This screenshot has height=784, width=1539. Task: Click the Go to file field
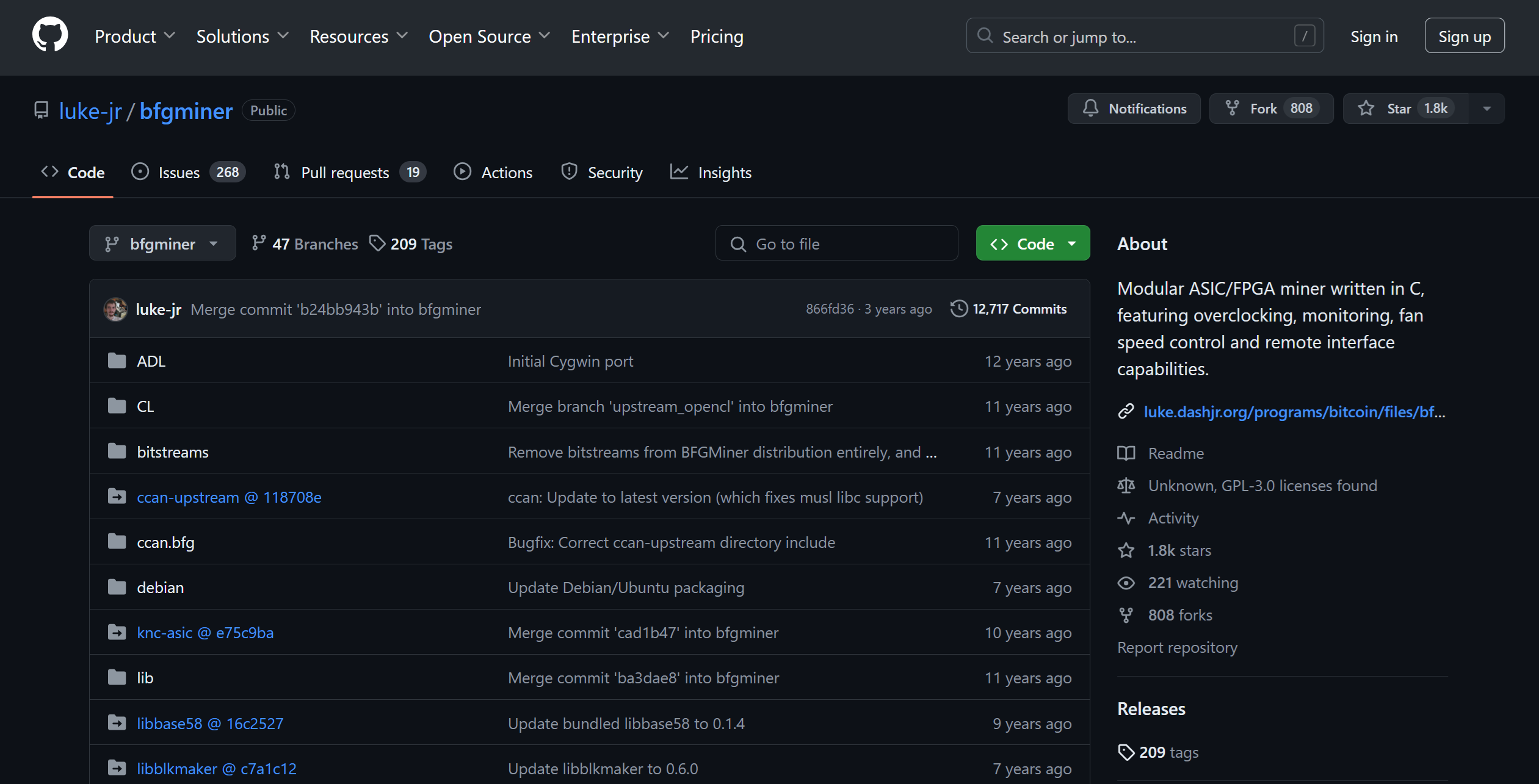(836, 243)
